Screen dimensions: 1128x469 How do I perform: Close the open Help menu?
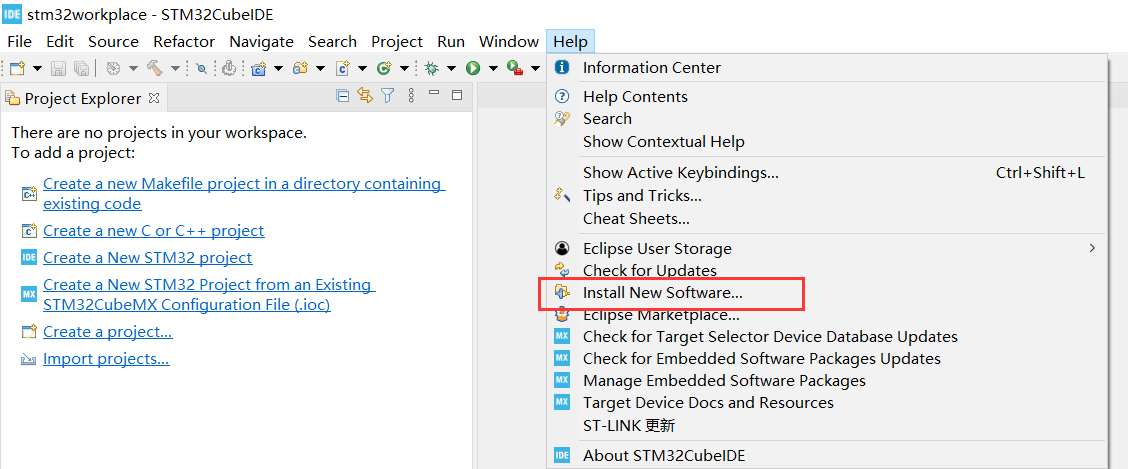point(570,42)
